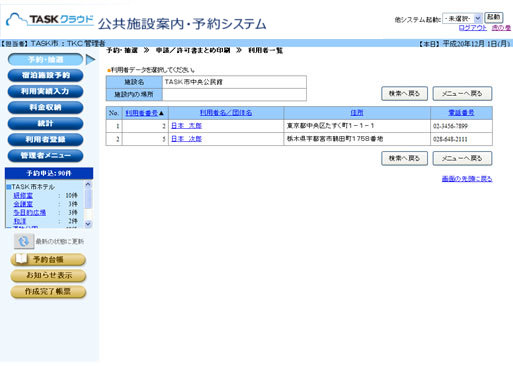Click the 予約申込: 90件 header
Image resolution: width=513 pixels, height=366 pixels.
tap(49, 173)
